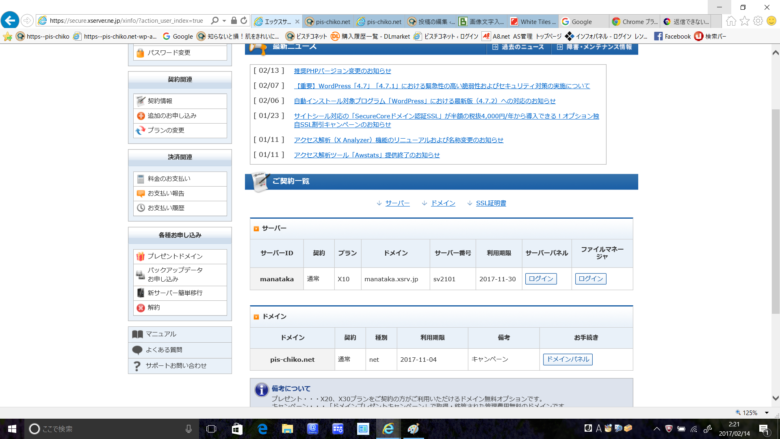Click ログイン button under サーバーパネル

[541, 279]
